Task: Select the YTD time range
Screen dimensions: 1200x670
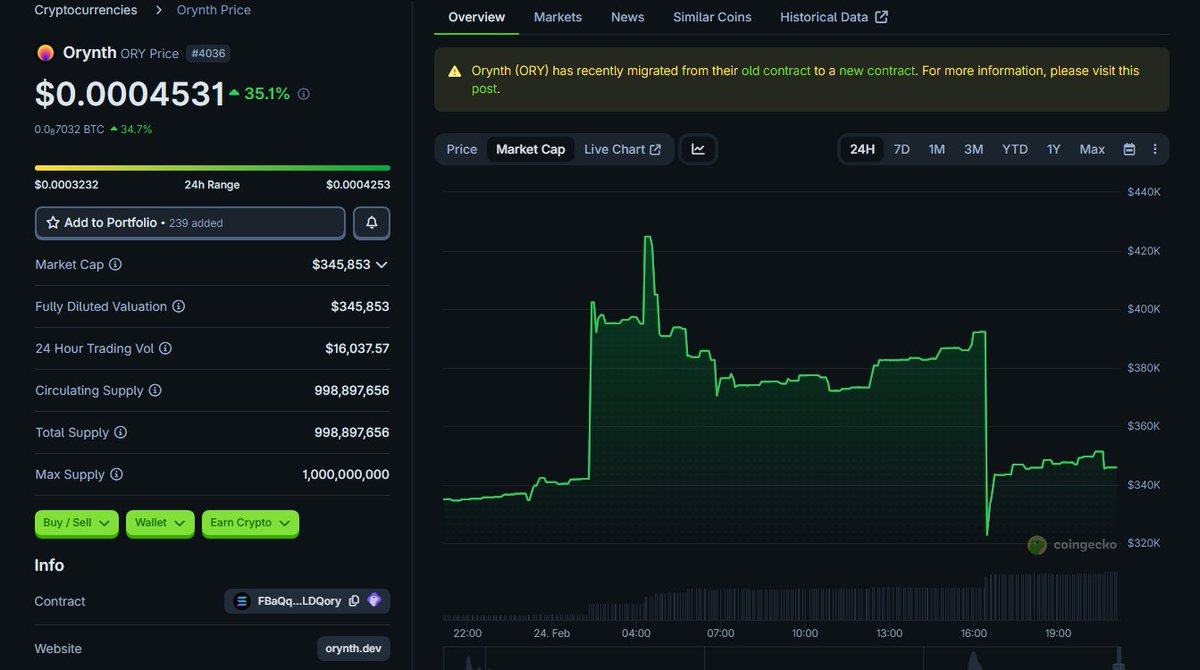Action: pyautogui.click(x=1015, y=149)
